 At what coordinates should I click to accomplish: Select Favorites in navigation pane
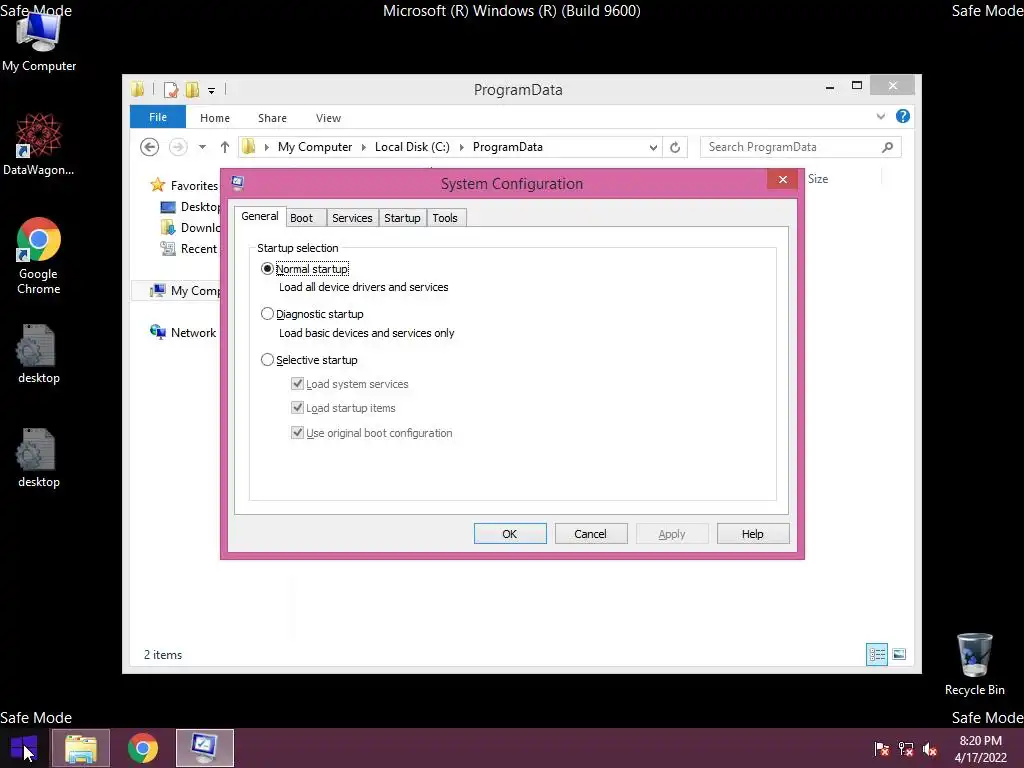(x=184, y=185)
